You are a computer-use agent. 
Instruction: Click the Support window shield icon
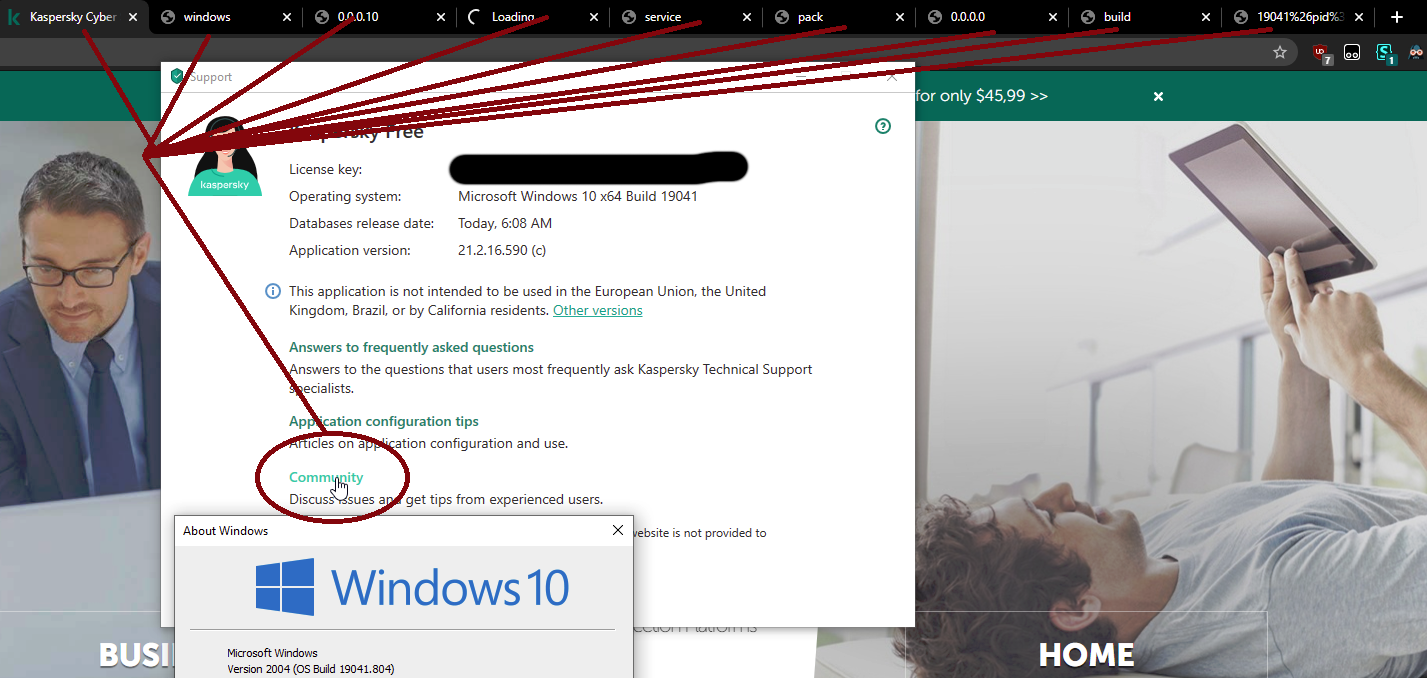click(177, 76)
